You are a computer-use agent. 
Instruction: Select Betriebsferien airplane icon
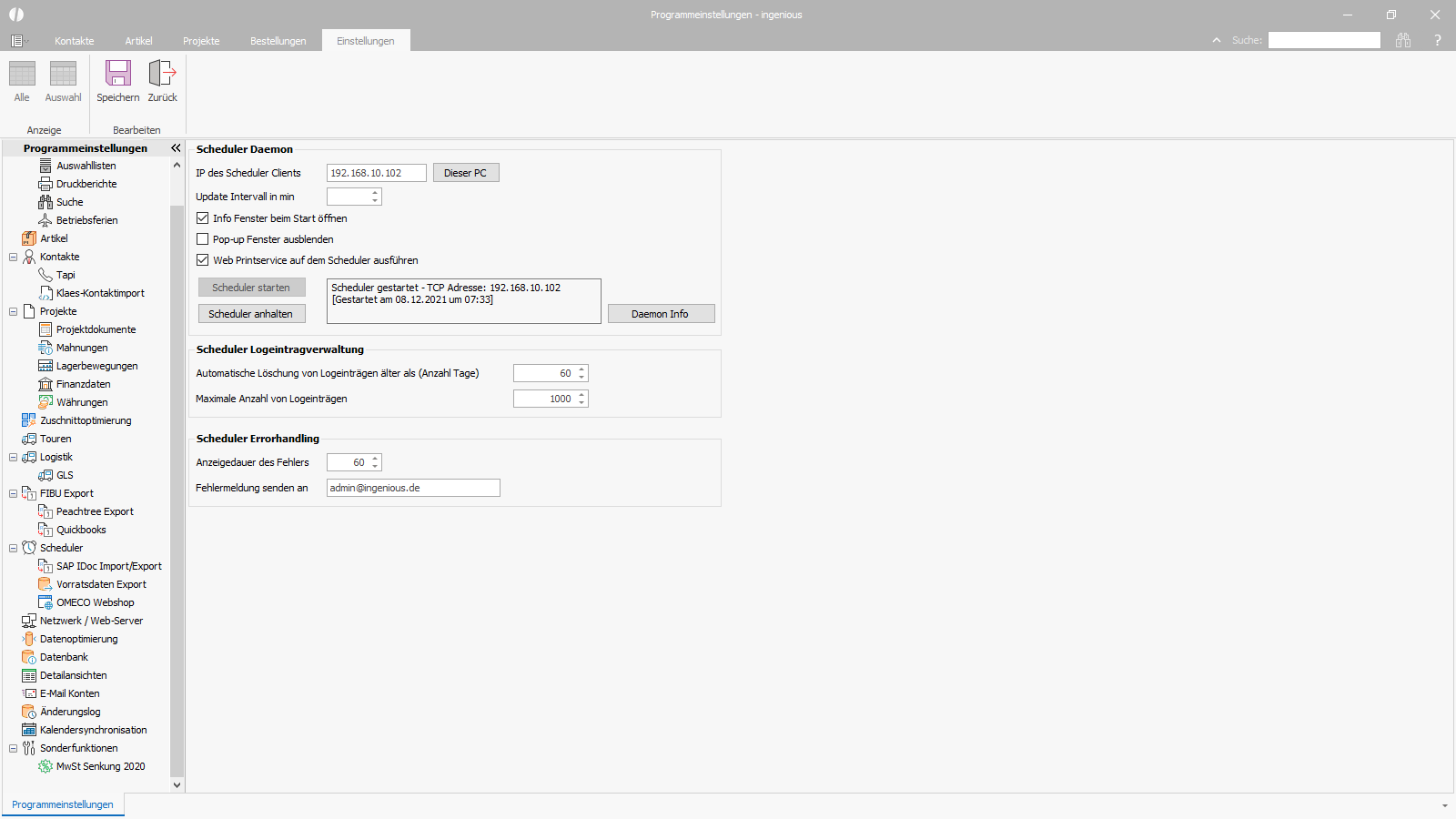tap(45, 220)
